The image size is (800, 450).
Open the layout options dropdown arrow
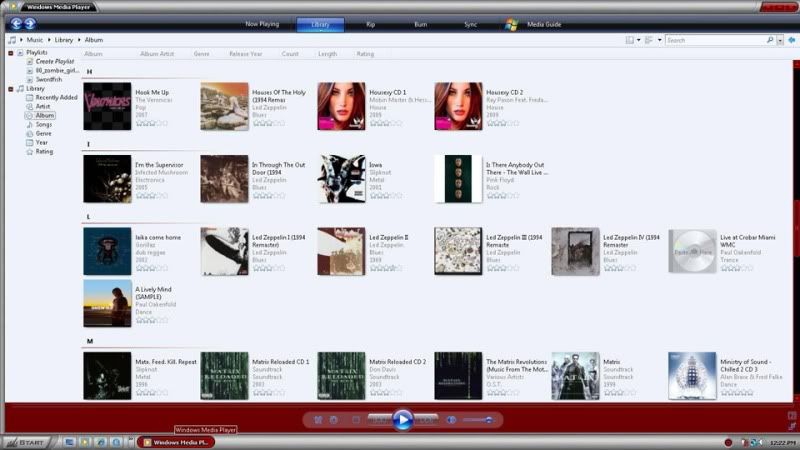click(x=638, y=40)
